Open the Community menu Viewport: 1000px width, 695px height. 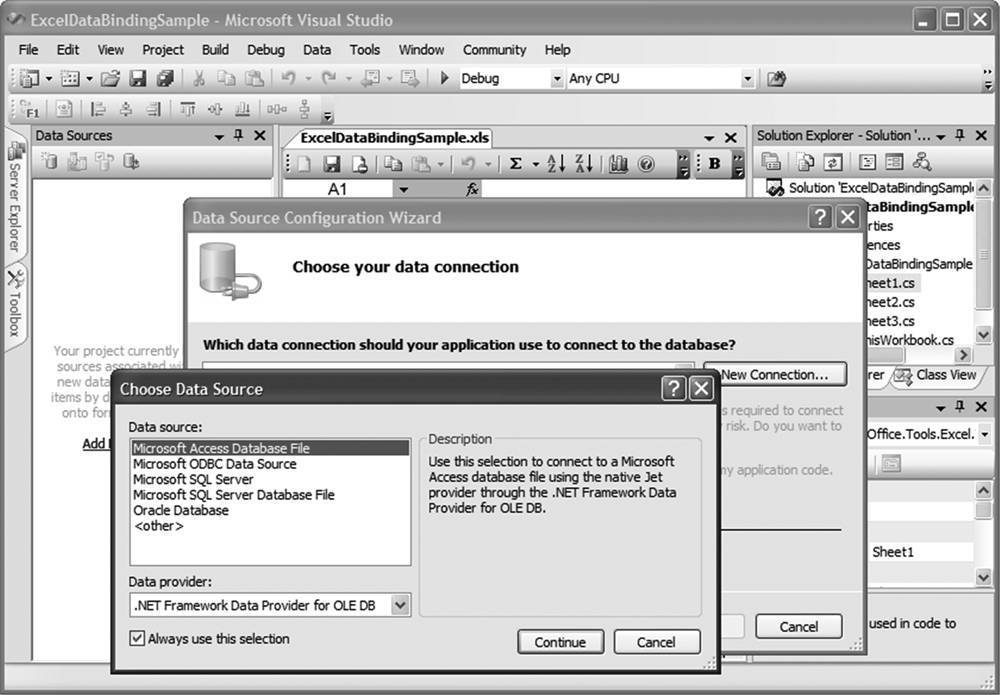coord(494,50)
